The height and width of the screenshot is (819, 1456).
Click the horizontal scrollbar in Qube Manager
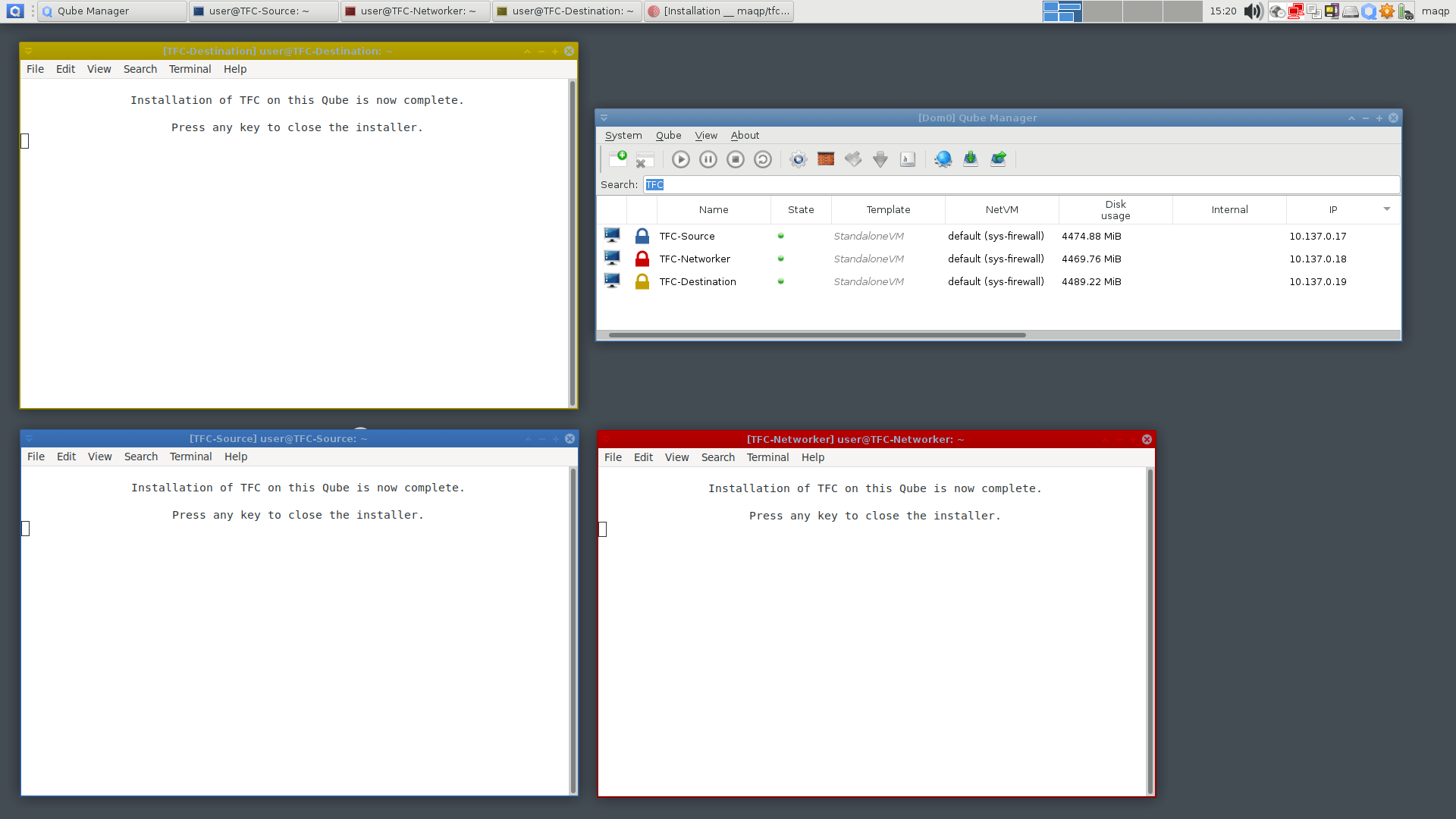click(817, 334)
